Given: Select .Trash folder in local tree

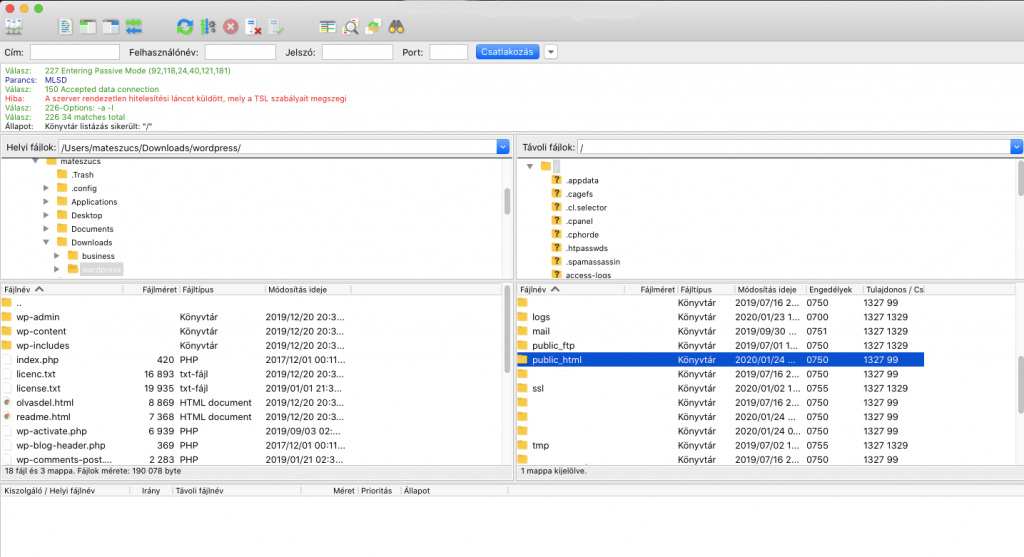Looking at the screenshot, I should (82, 174).
